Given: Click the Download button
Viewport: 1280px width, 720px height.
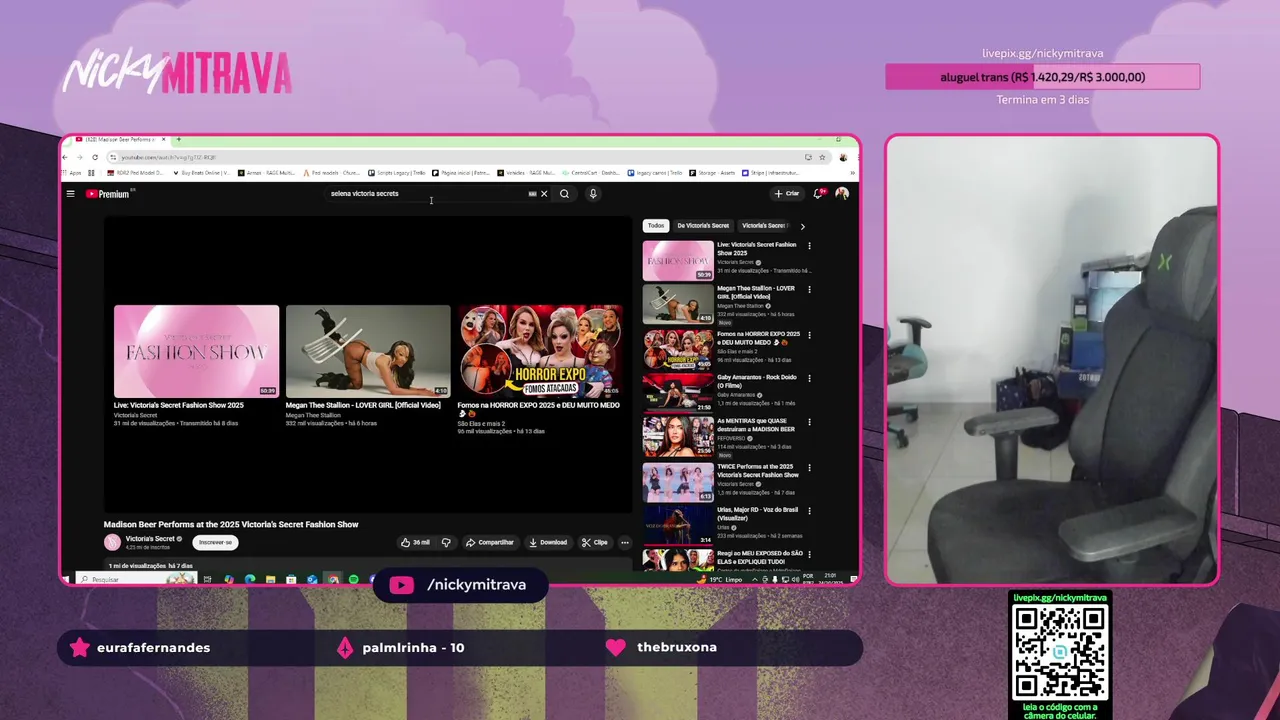Looking at the screenshot, I should point(548,542).
